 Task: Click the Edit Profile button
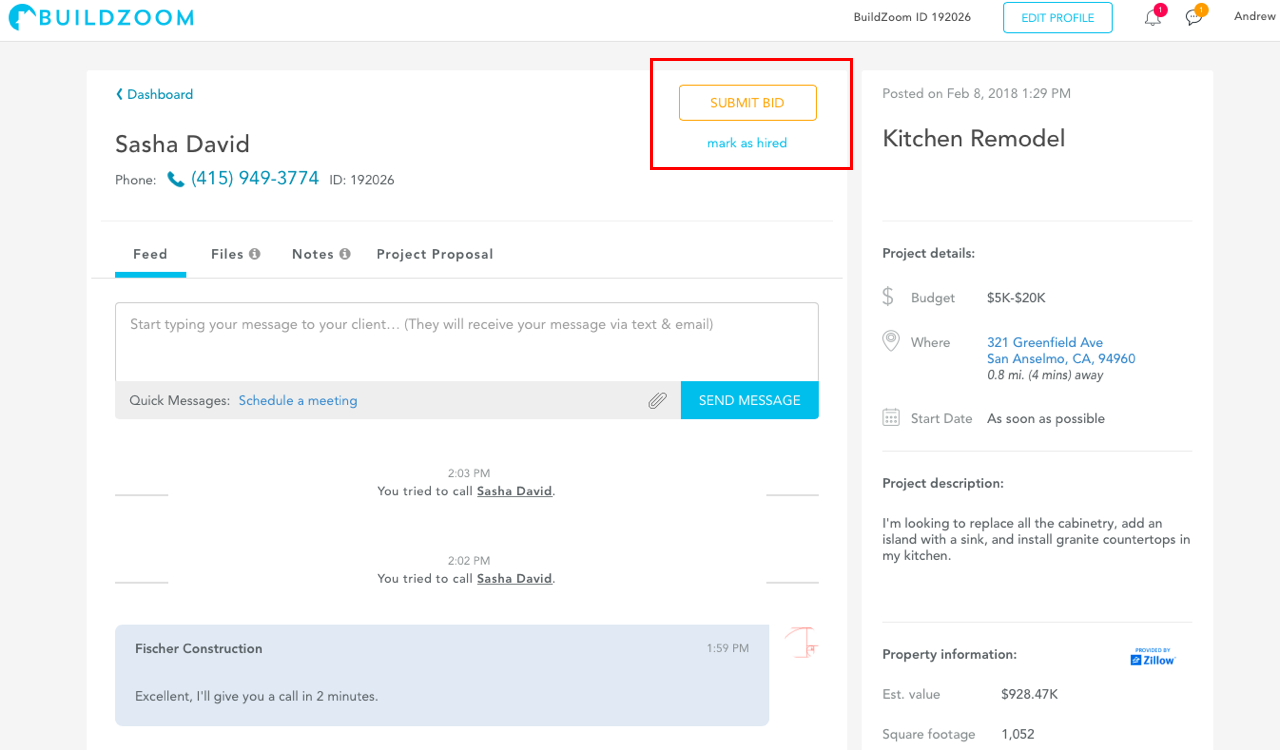1058,17
